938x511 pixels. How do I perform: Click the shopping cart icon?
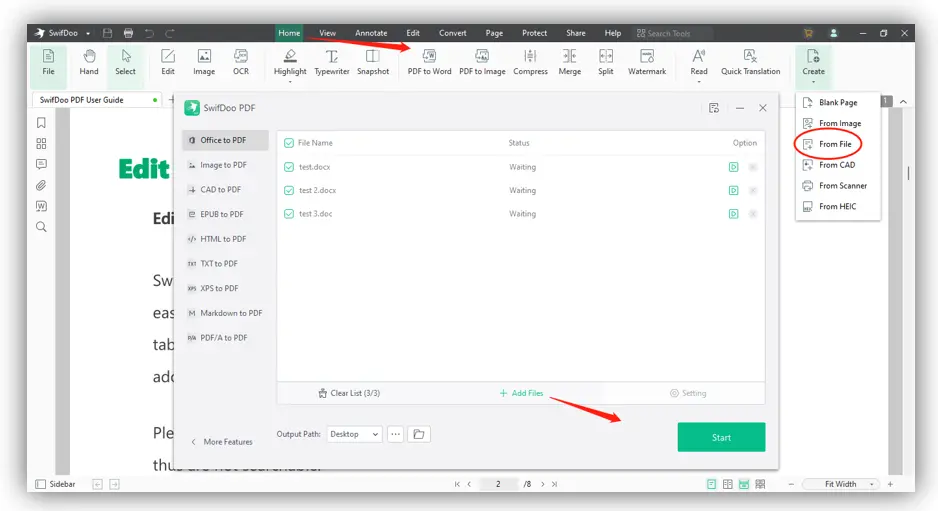(x=809, y=33)
